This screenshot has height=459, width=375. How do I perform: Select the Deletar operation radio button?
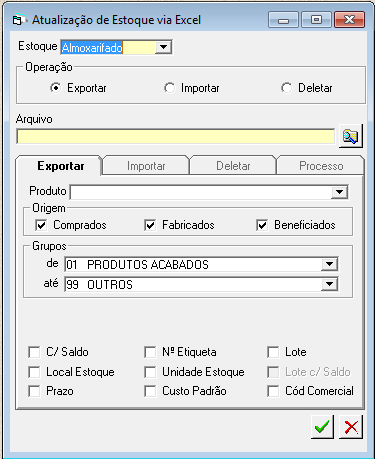[286, 88]
